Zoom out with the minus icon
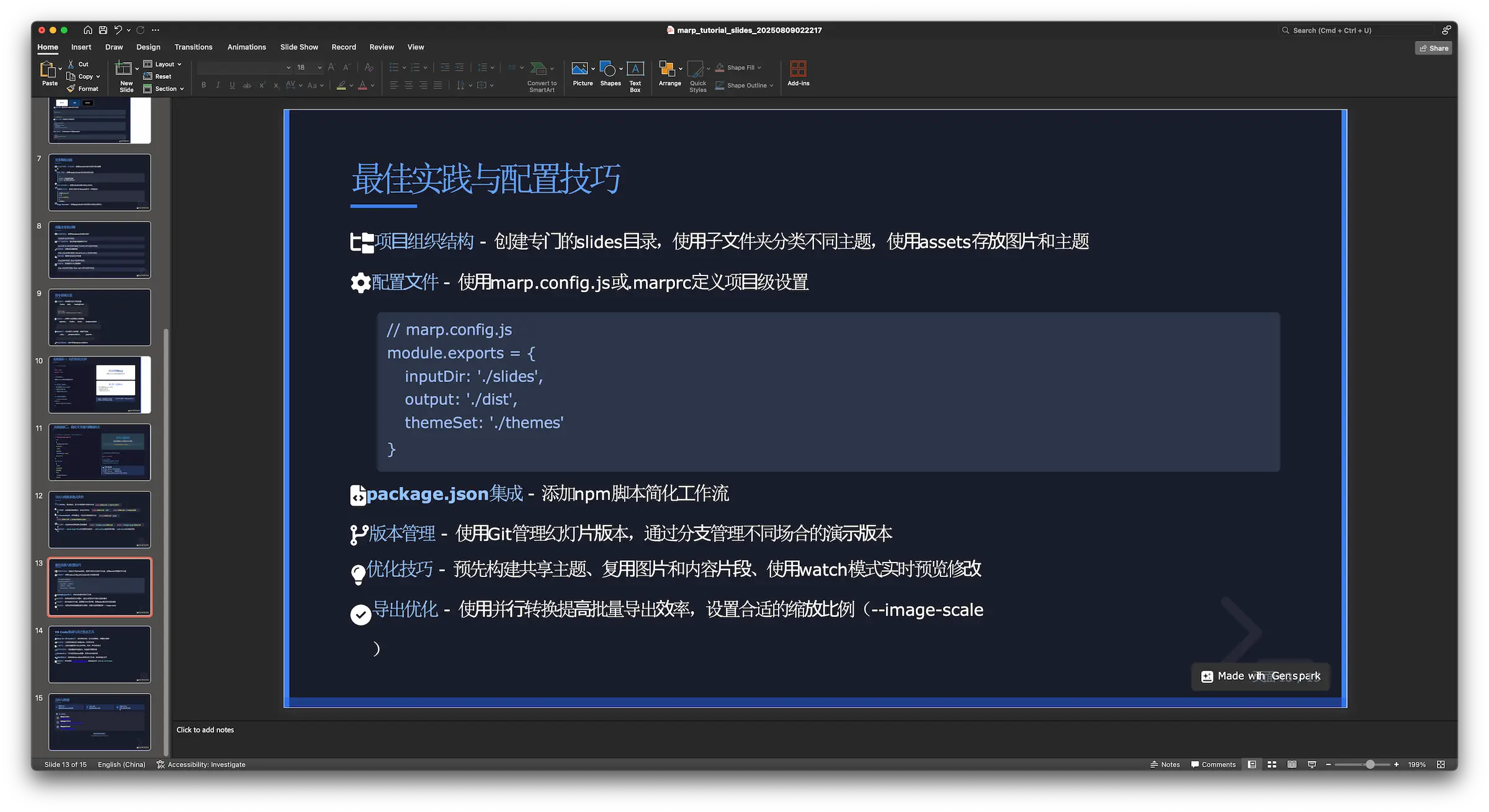Viewport: 1489px width, 812px height. click(x=1328, y=764)
